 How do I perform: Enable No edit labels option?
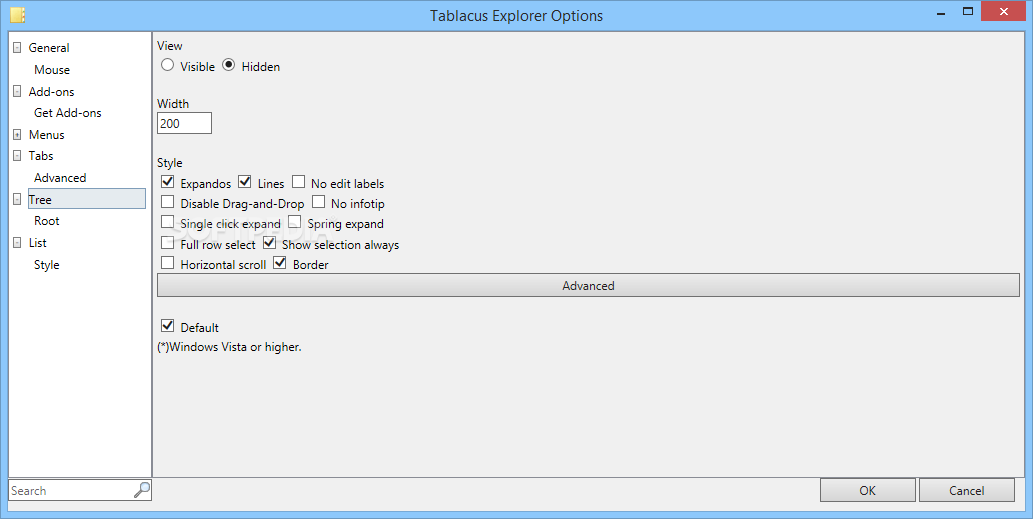pos(298,182)
